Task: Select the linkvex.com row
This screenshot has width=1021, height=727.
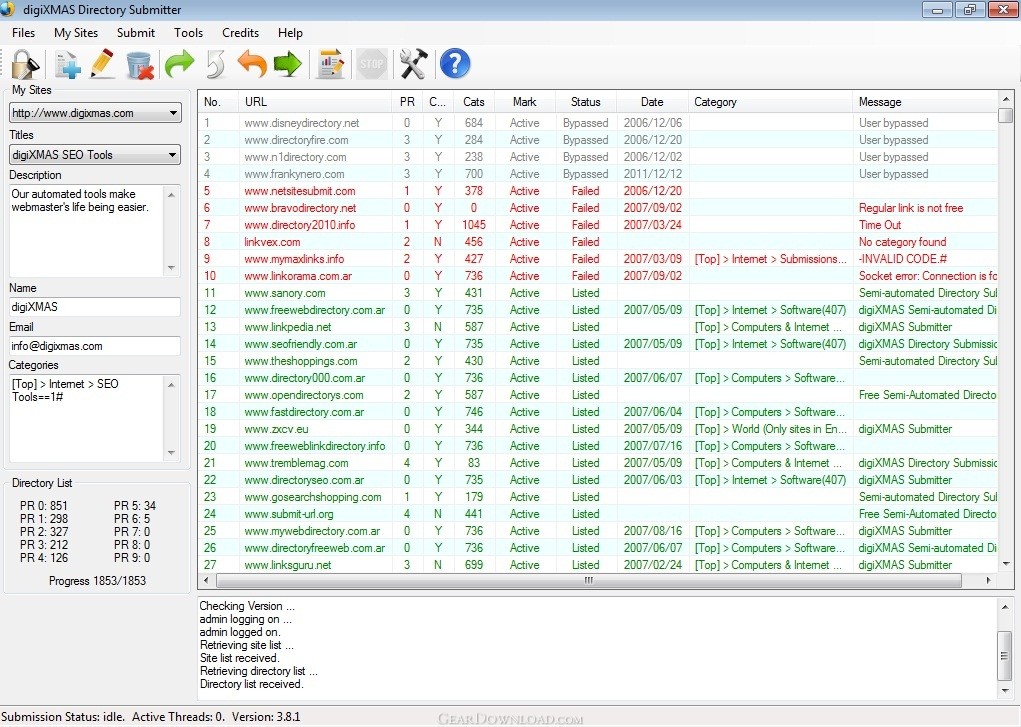Action: tap(598, 242)
